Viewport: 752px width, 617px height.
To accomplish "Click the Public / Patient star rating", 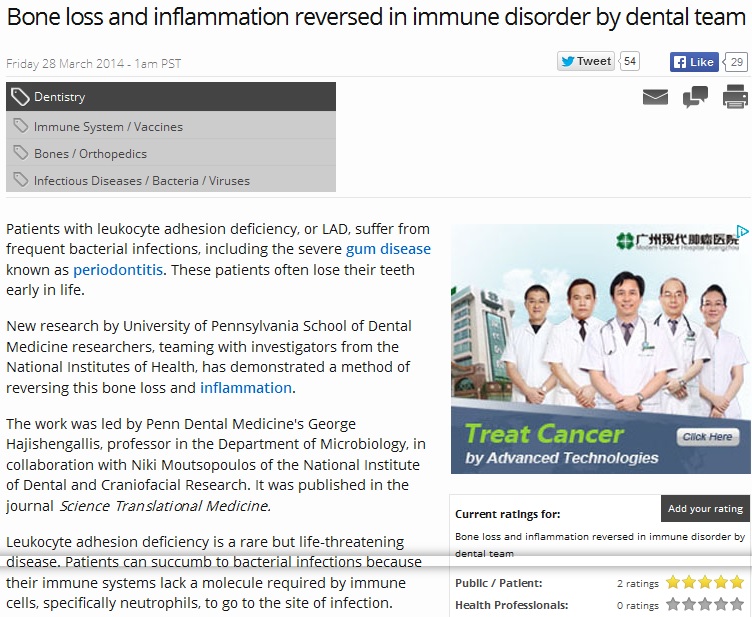I will click(706, 582).
